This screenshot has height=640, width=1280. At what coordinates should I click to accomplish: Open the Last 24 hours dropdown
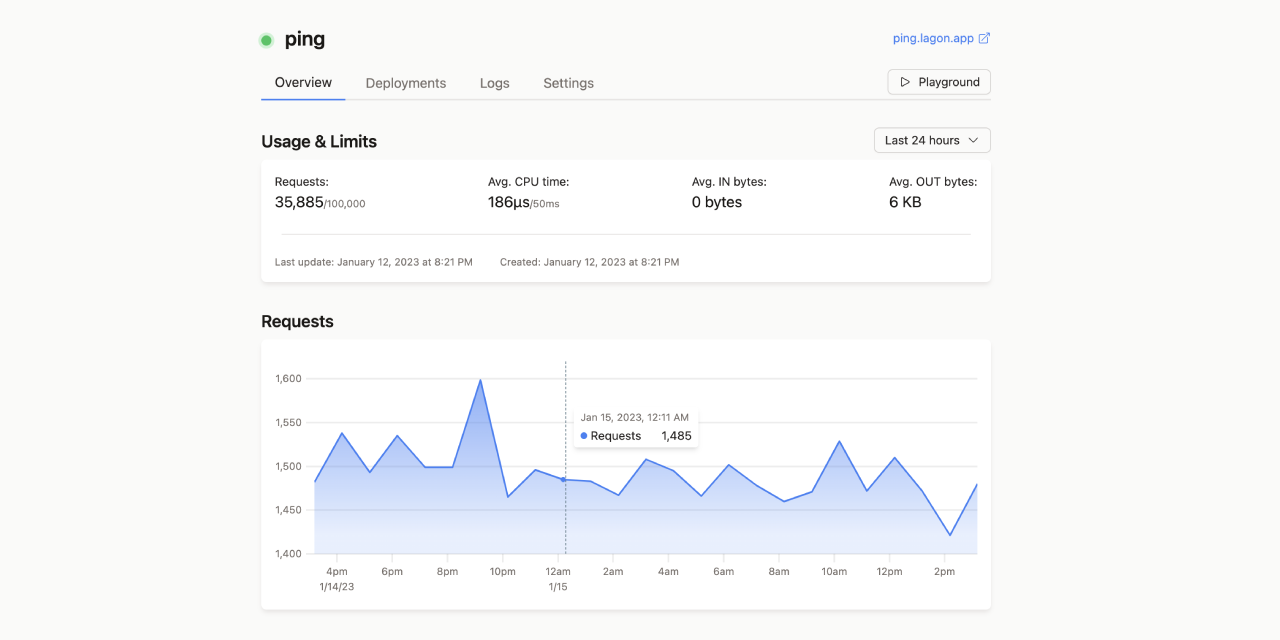click(932, 141)
